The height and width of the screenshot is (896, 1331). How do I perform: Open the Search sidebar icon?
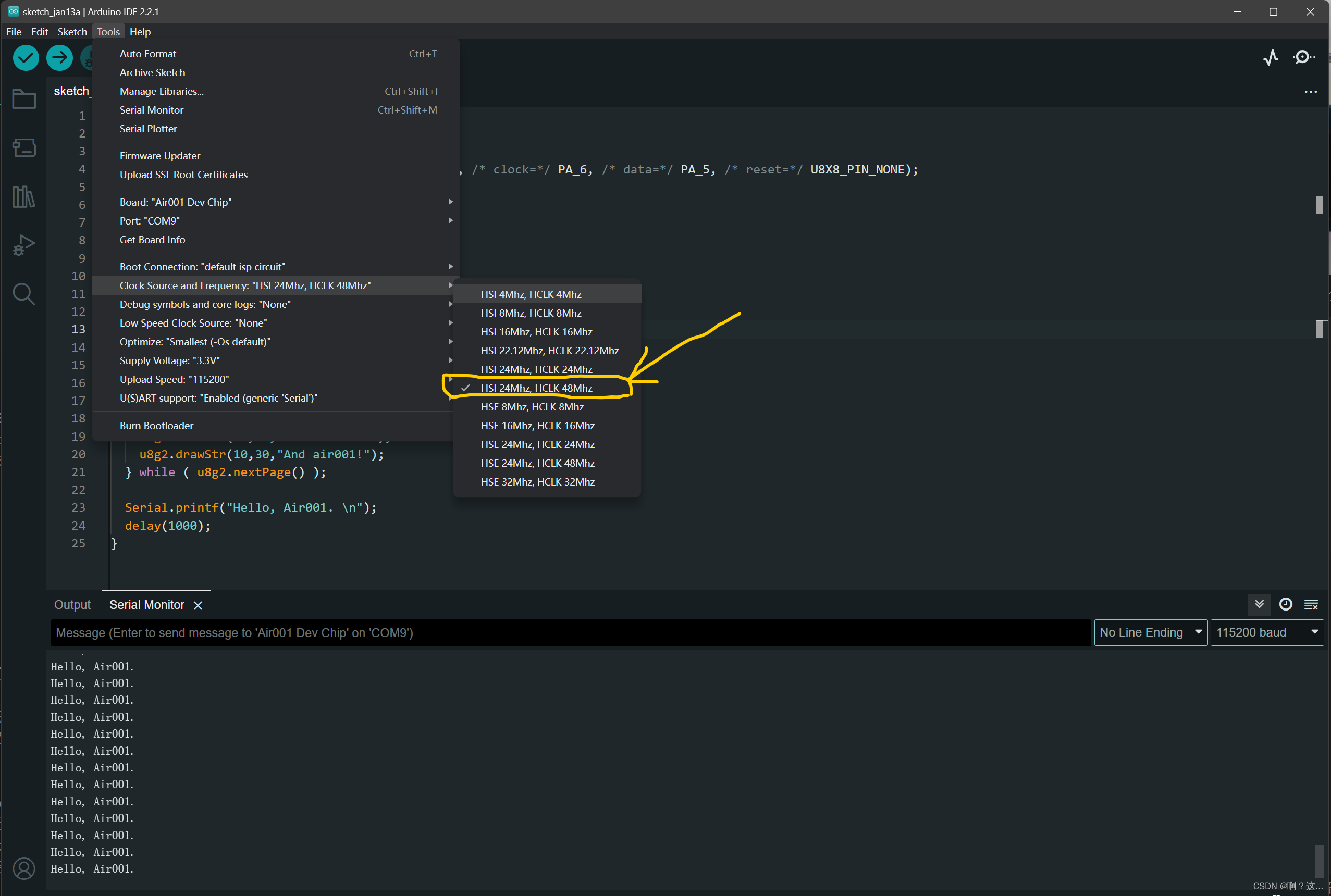click(24, 294)
